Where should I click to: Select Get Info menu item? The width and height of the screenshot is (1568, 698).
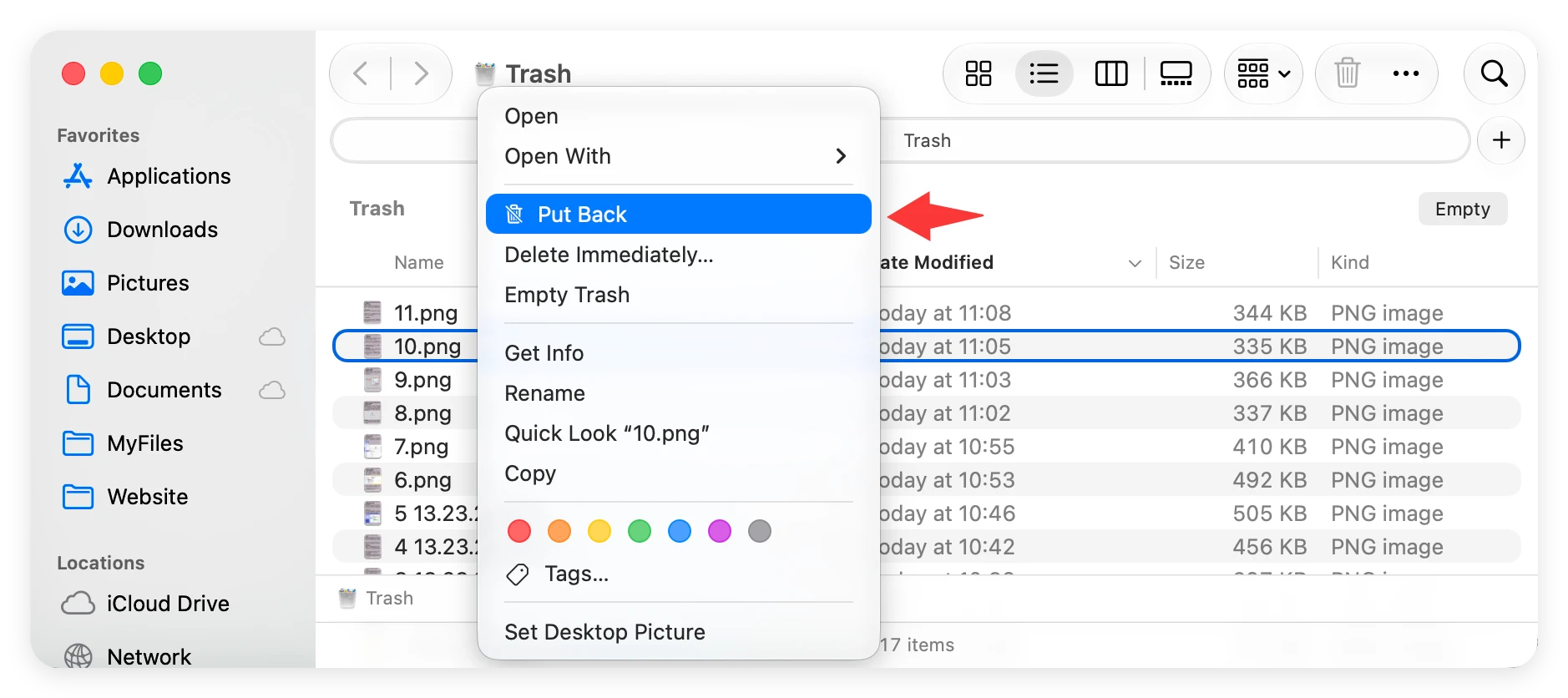tap(678, 353)
